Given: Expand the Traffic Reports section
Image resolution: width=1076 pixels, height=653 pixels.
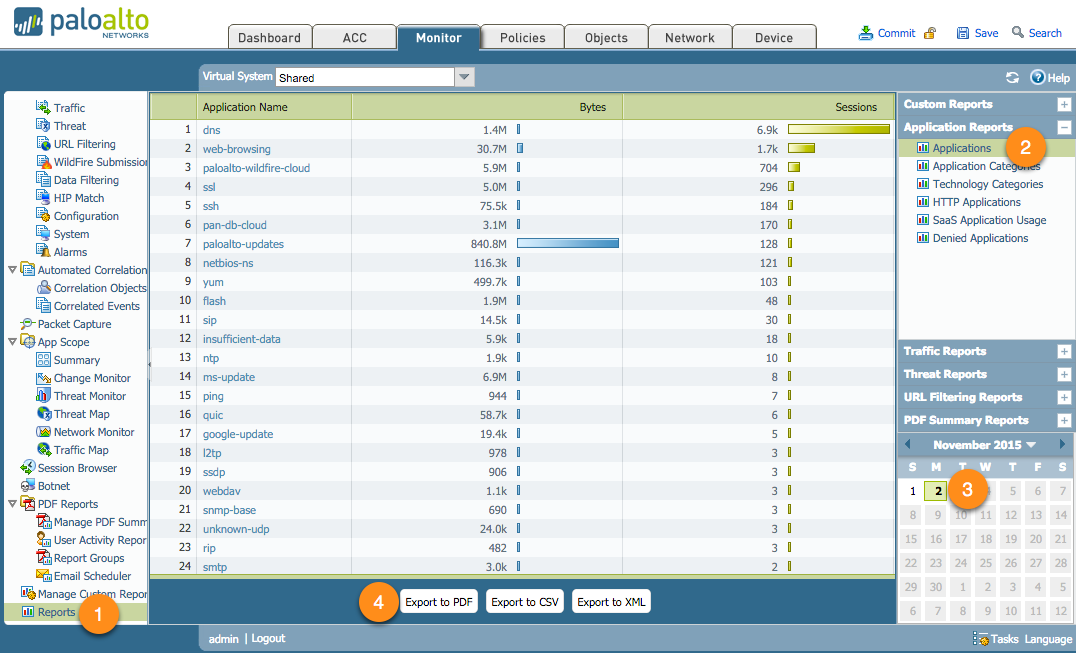Looking at the screenshot, I should click(x=1063, y=351).
